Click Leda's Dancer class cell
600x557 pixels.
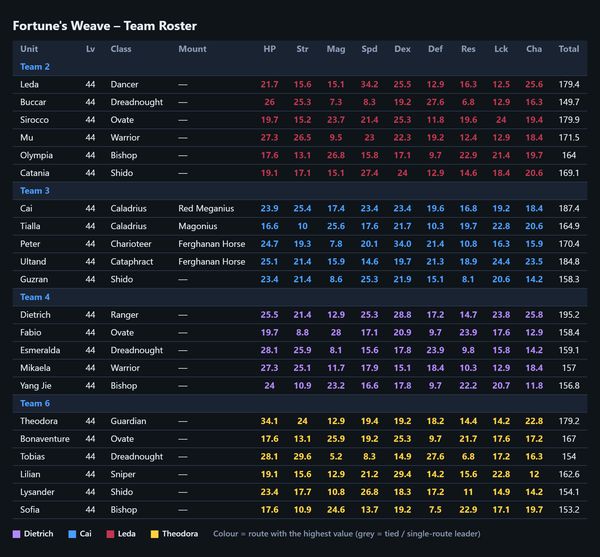tap(124, 84)
